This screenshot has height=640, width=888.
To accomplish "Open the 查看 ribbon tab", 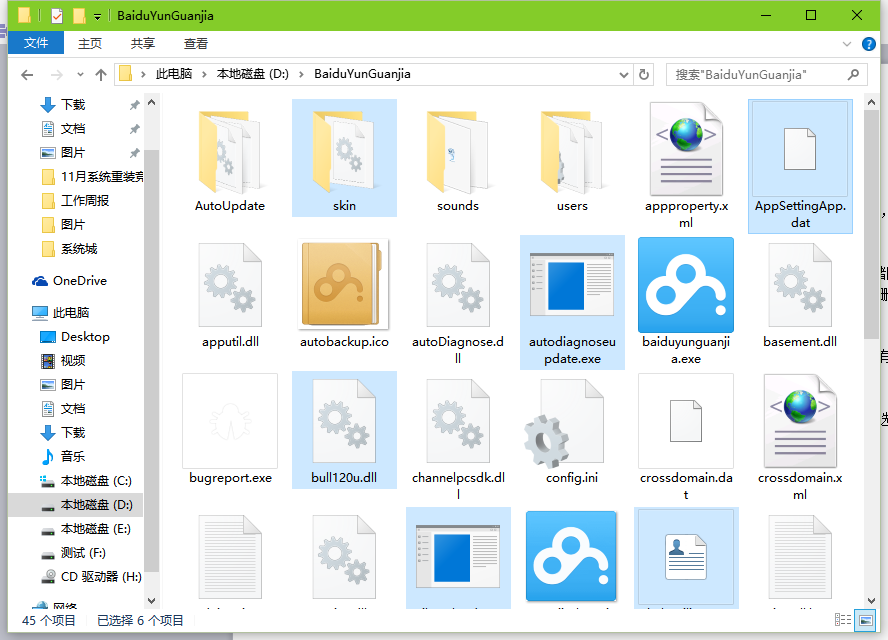I will pyautogui.click(x=196, y=43).
